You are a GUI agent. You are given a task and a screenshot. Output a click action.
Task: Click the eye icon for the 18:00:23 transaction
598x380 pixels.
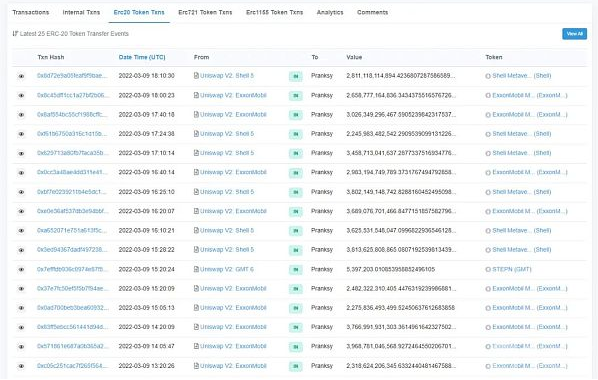pos(21,96)
